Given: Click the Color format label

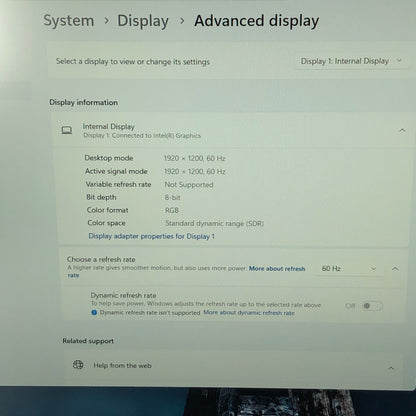Looking at the screenshot, I should [107, 210].
